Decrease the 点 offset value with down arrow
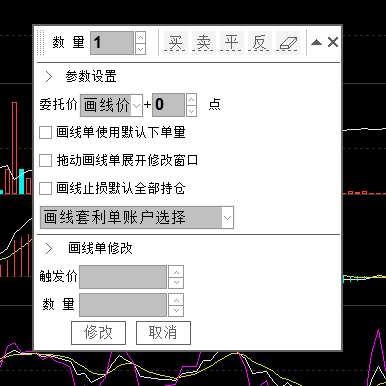Screen dimensions: 386x386 pyautogui.click(x=191, y=111)
